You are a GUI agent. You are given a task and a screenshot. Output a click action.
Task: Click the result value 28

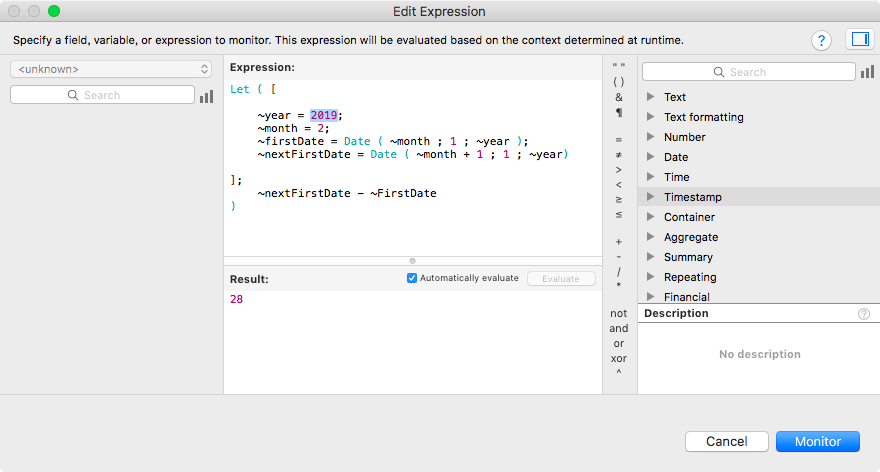pos(236,299)
